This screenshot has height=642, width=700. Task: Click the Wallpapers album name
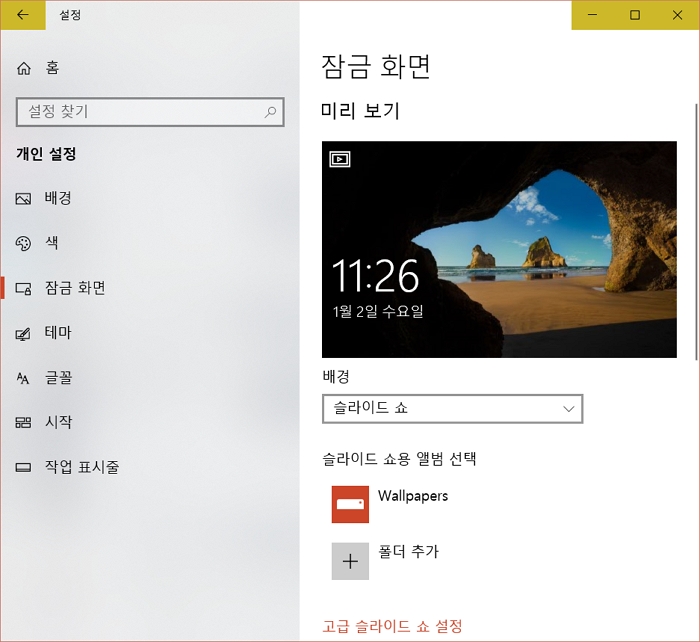point(413,496)
